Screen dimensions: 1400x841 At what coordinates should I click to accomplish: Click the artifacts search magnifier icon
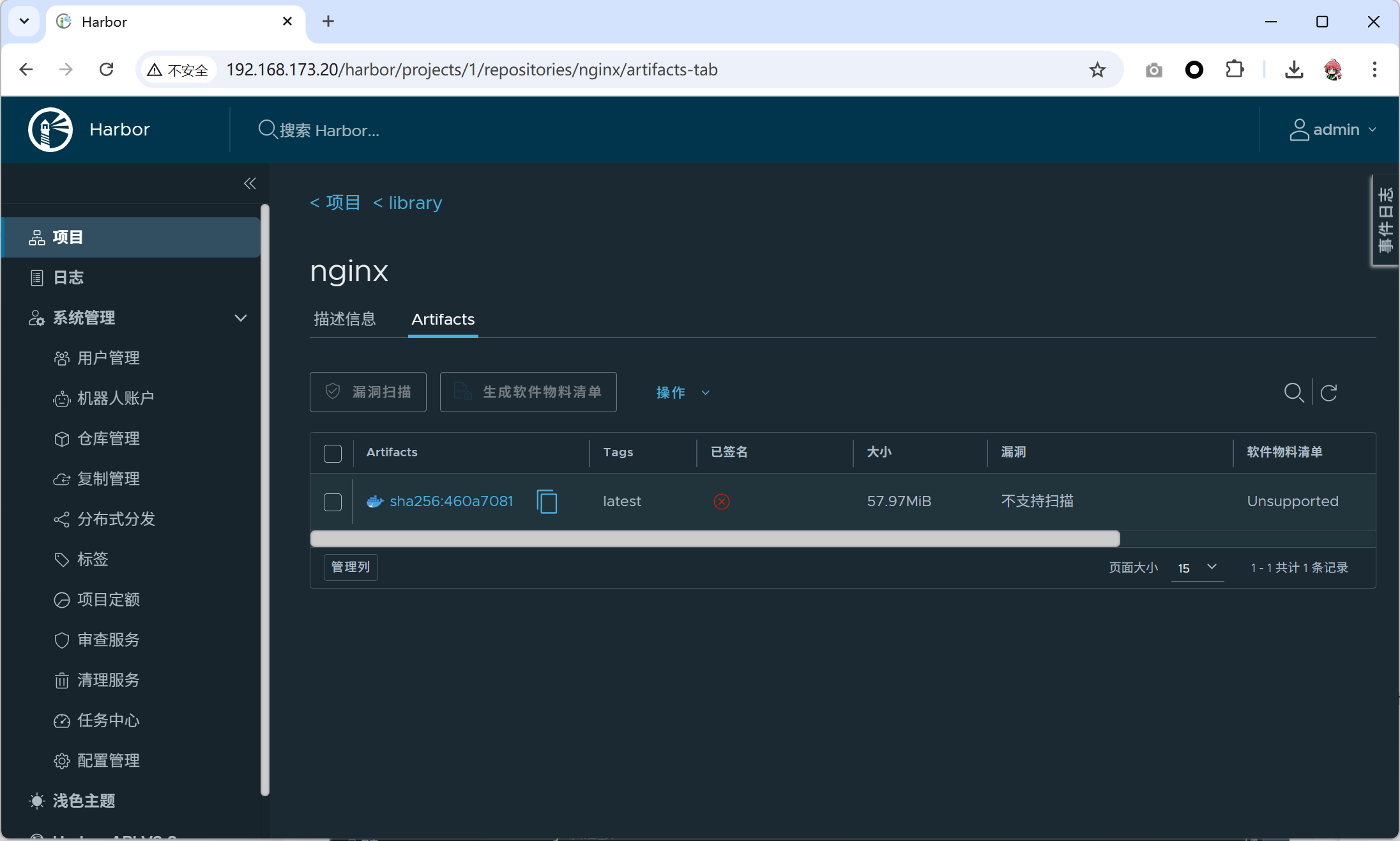coord(1294,392)
